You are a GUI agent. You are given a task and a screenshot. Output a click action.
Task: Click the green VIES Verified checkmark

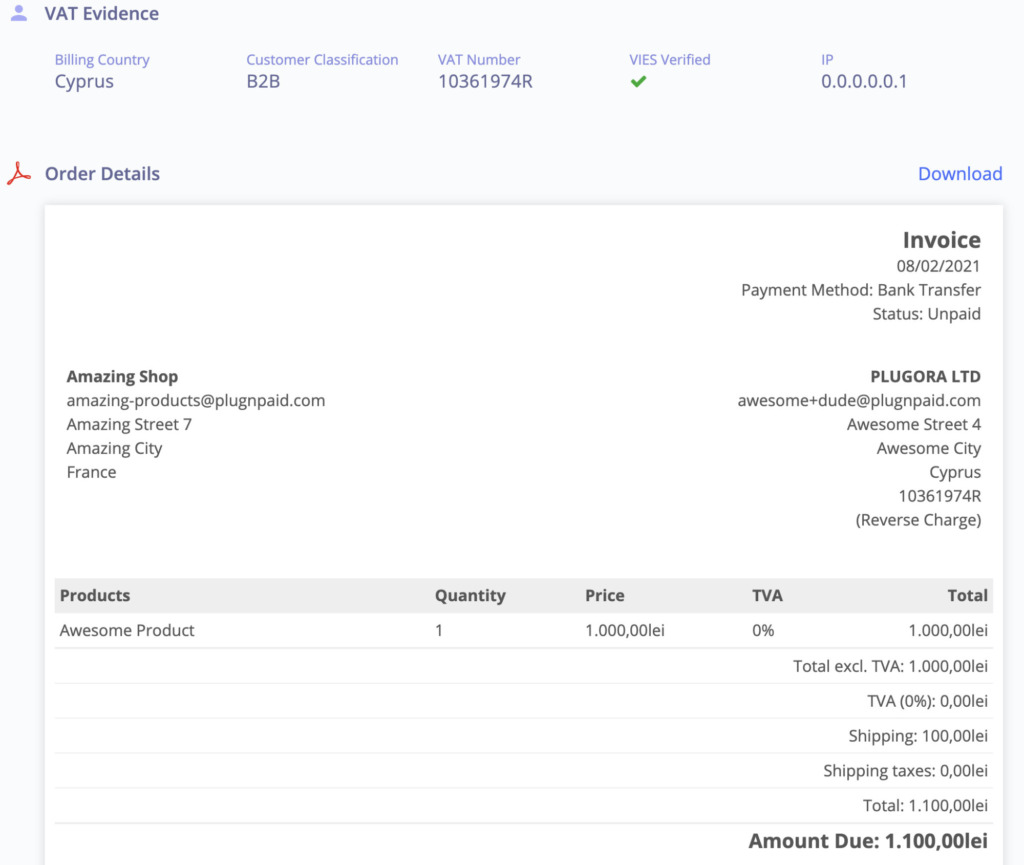click(638, 82)
